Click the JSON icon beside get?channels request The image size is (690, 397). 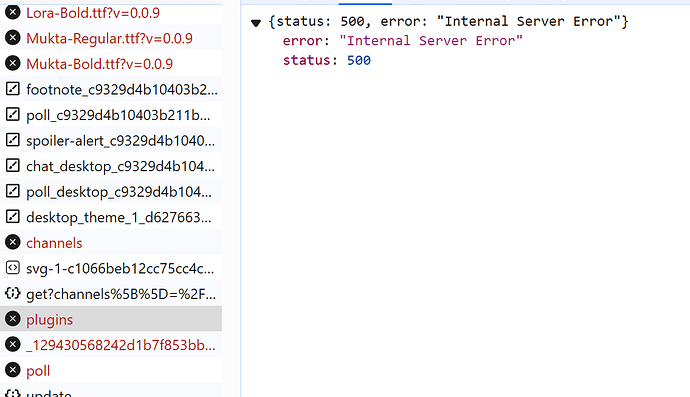(x=13, y=293)
